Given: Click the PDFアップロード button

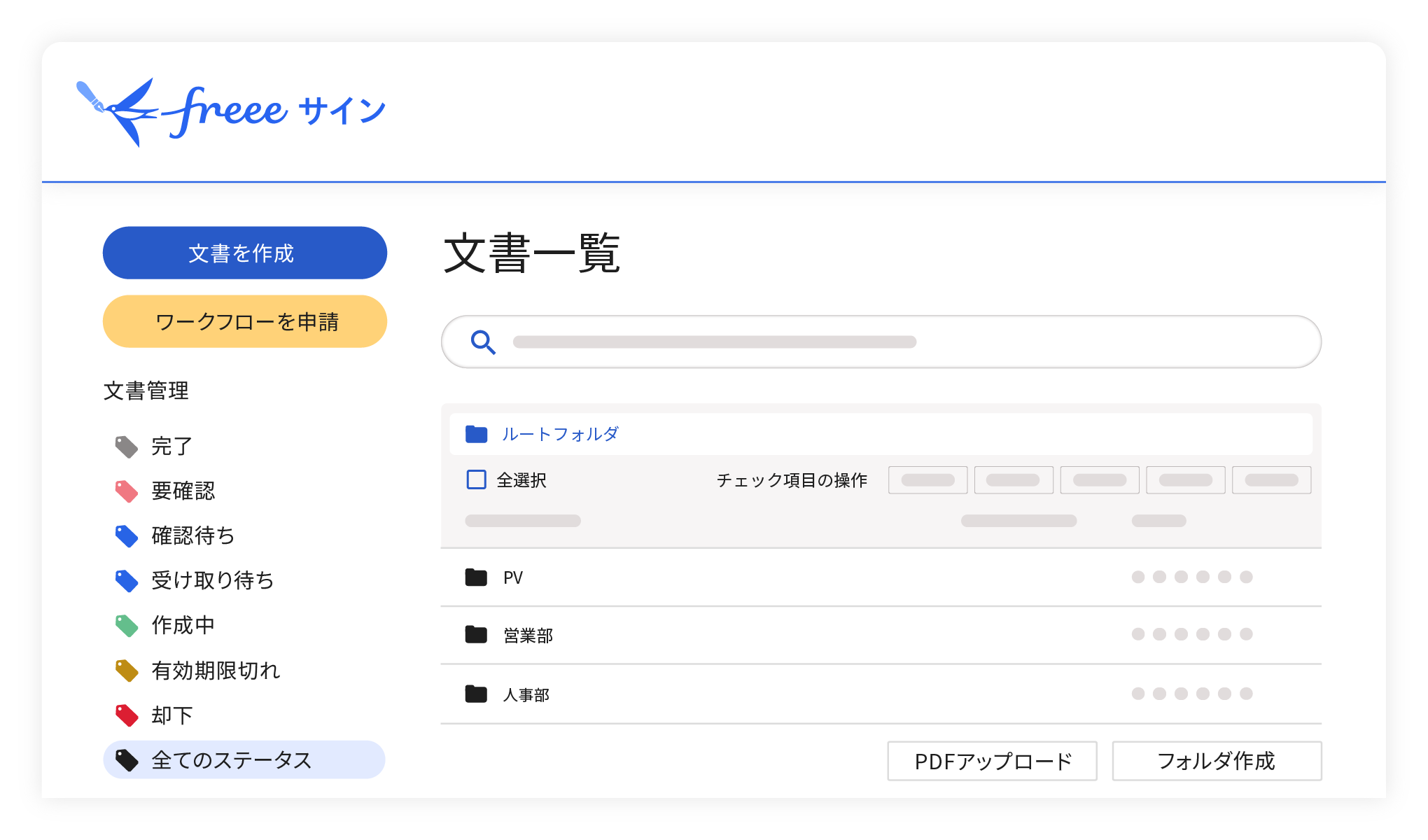Looking at the screenshot, I should [992, 761].
